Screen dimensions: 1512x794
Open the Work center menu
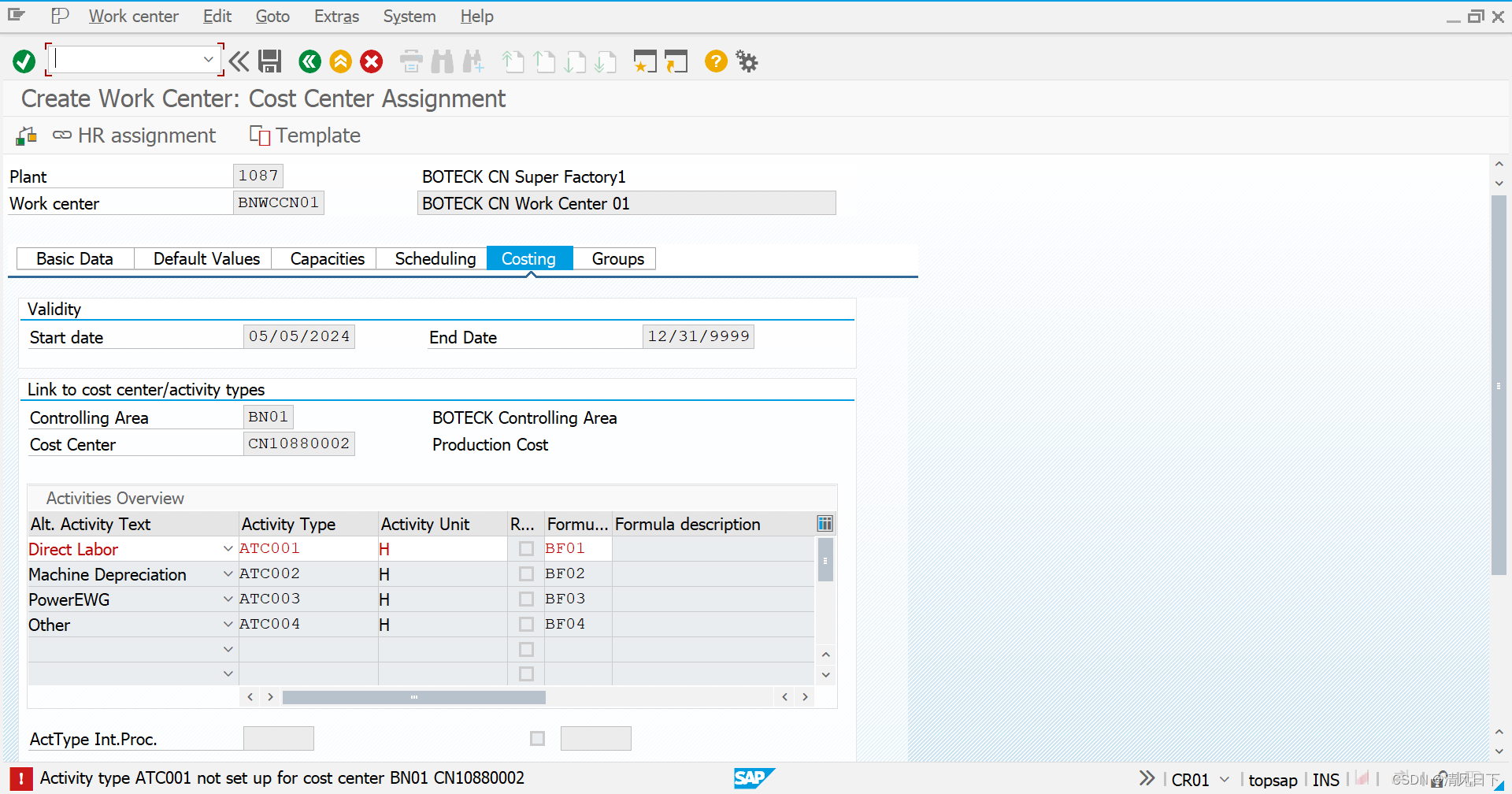click(133, 17)
